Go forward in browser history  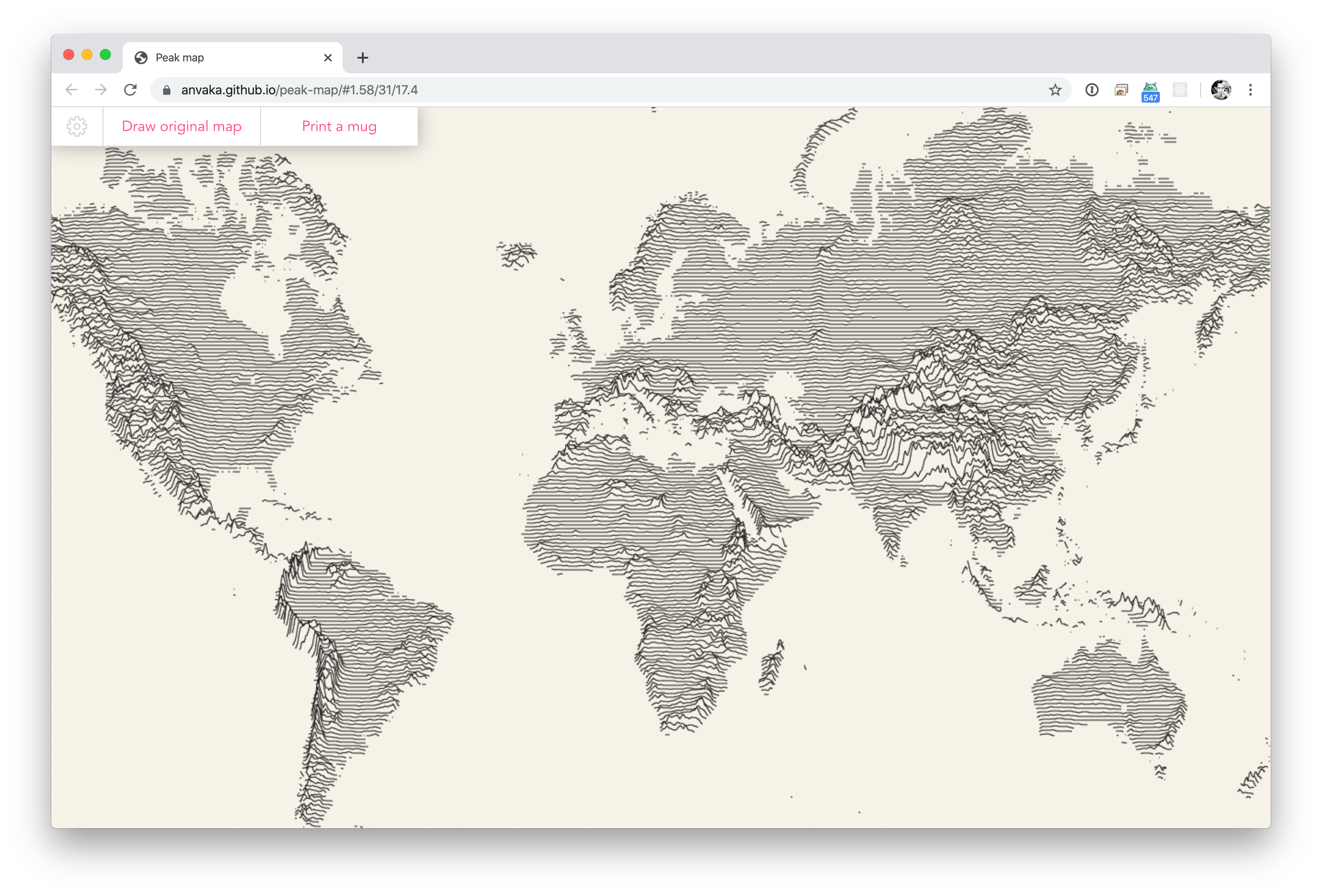[101, 90]
